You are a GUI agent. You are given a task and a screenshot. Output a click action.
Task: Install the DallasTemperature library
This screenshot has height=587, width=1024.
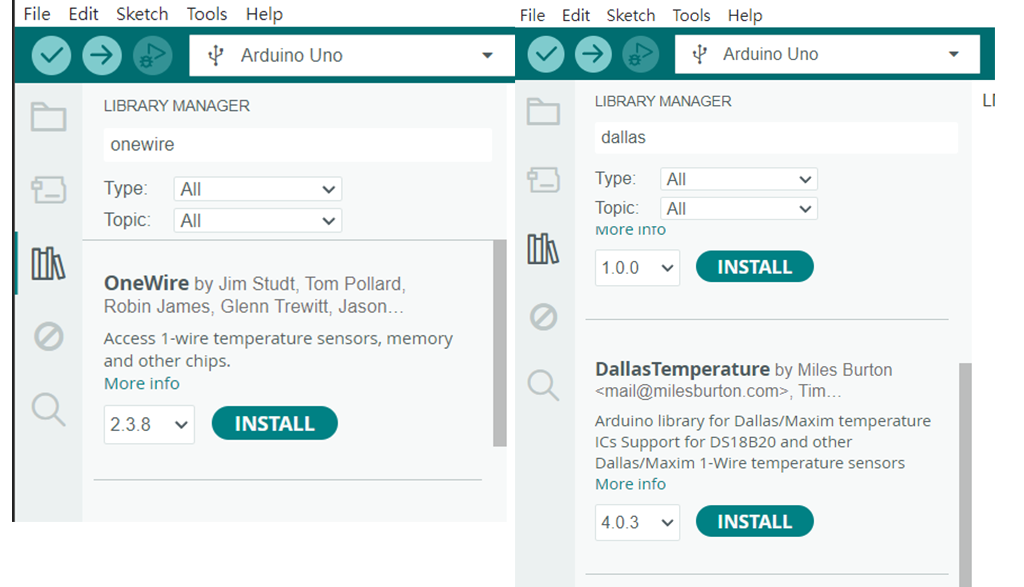click(x=754, y=522)
